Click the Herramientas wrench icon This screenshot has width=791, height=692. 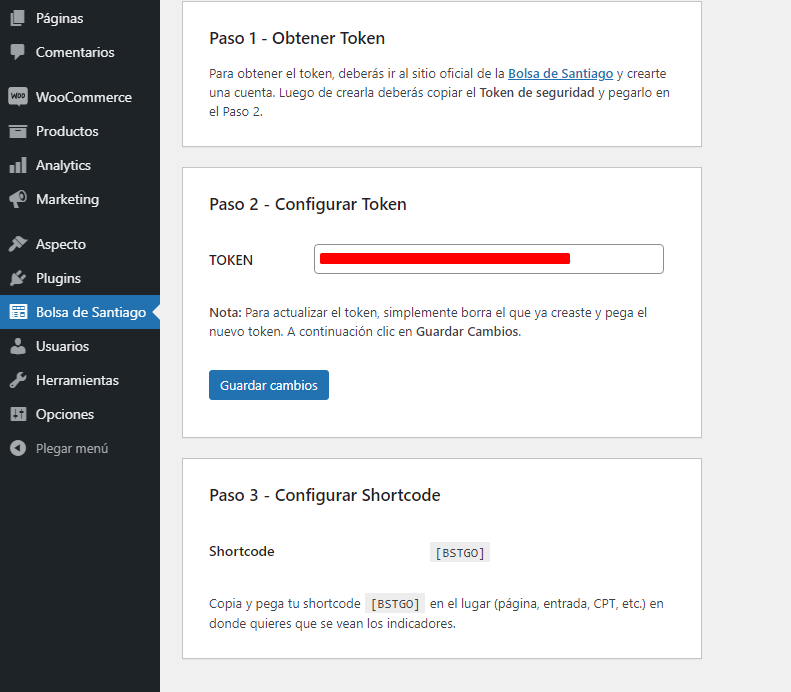pos(18,380)
